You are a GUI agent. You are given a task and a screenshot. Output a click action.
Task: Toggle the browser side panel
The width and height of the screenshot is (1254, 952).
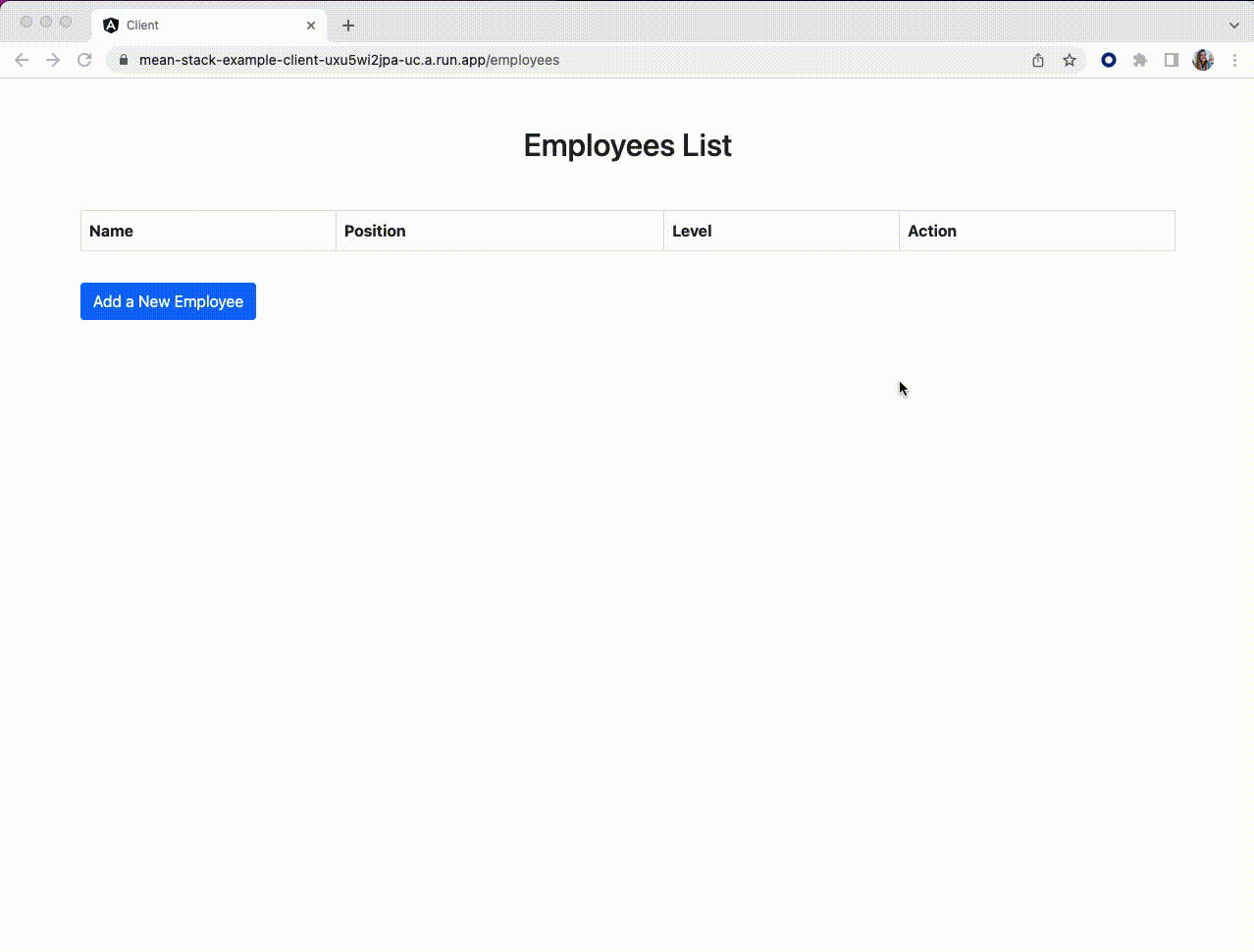(1172, 60)
